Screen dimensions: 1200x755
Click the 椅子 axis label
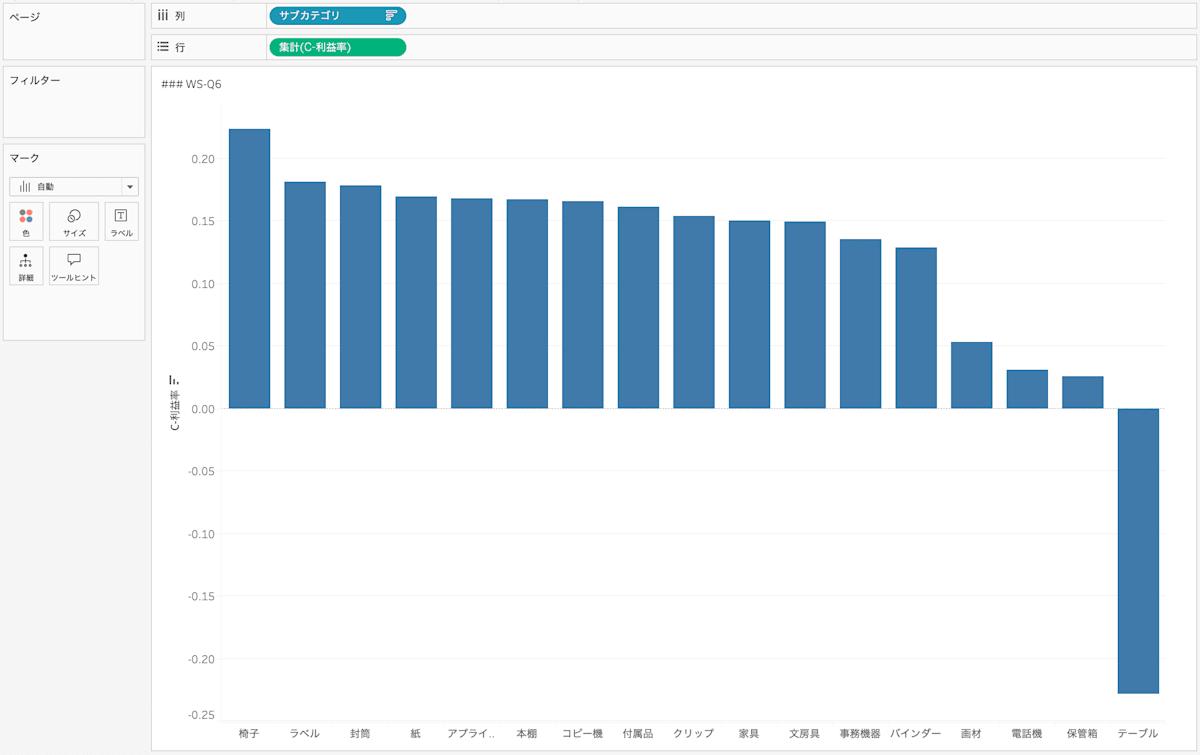coord(249,733)
